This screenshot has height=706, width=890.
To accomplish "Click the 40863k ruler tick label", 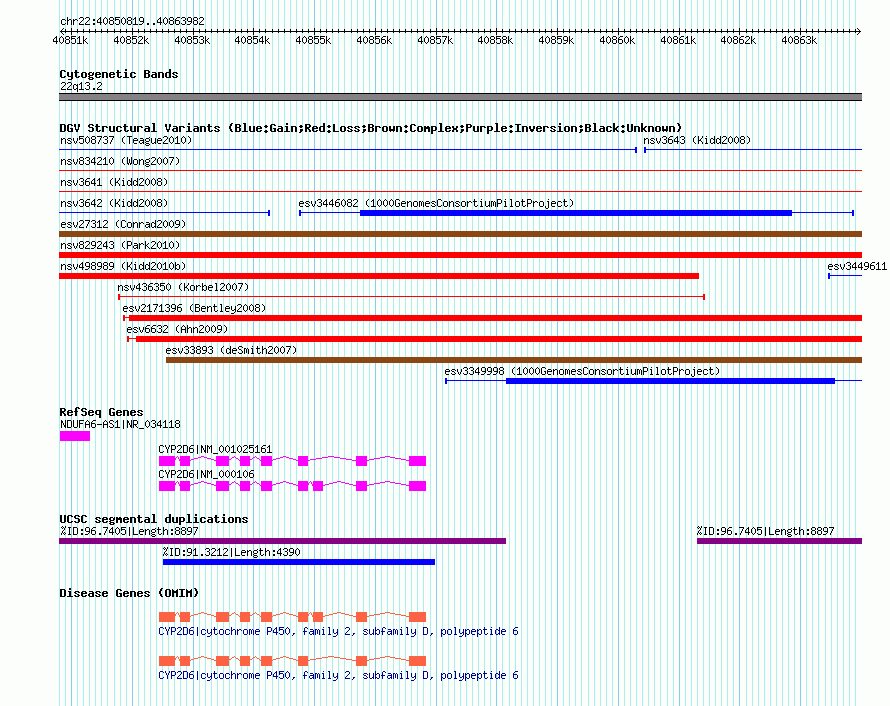I will [x=799, y=40].
